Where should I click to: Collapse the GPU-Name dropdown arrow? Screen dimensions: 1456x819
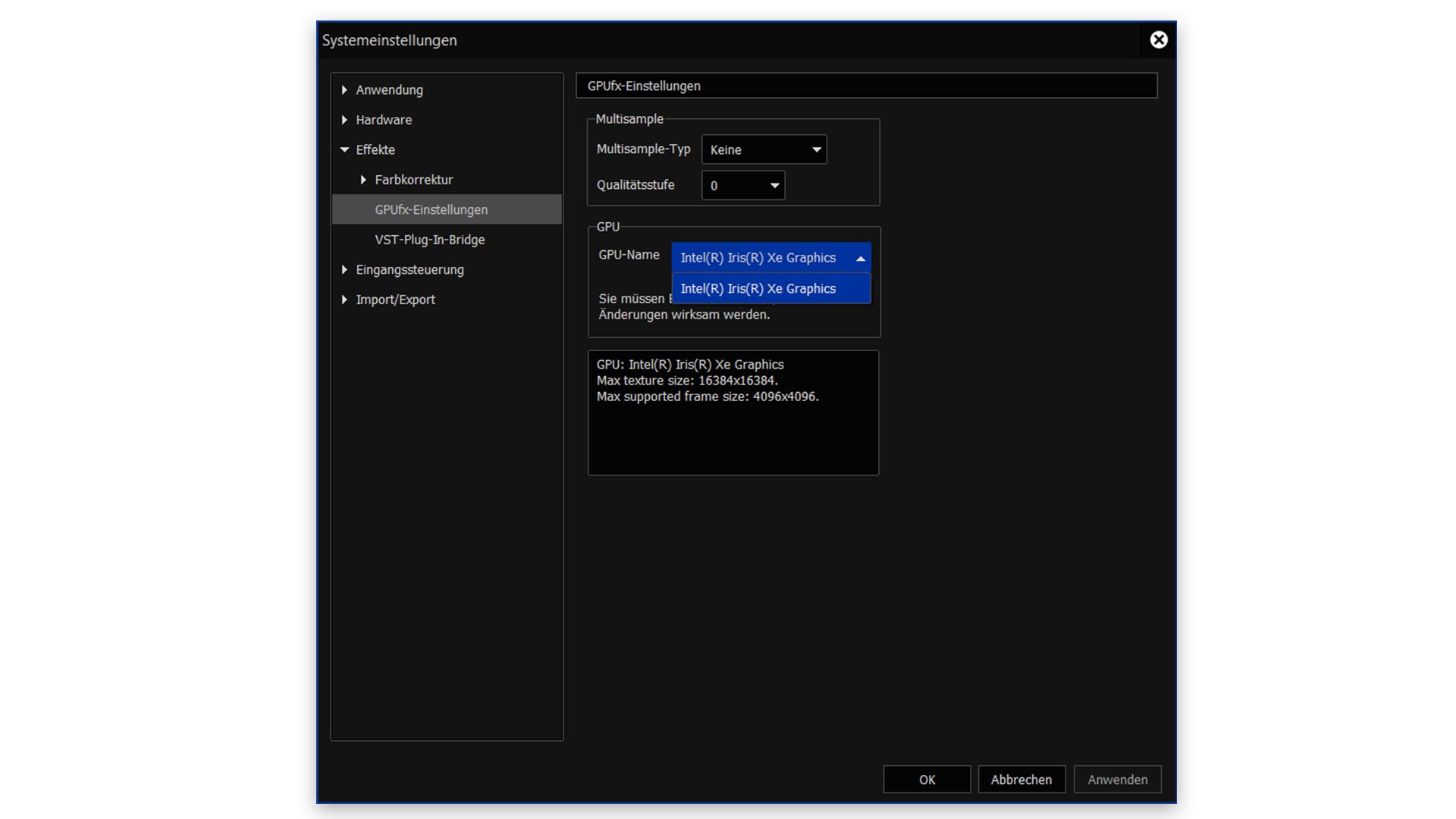tap(860, 259)
